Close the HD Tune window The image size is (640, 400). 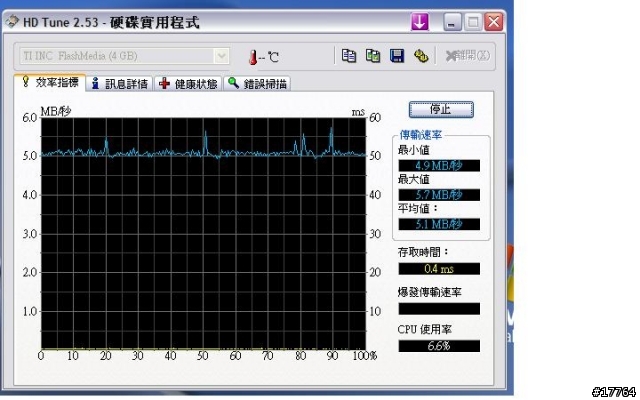coord(494,22)
